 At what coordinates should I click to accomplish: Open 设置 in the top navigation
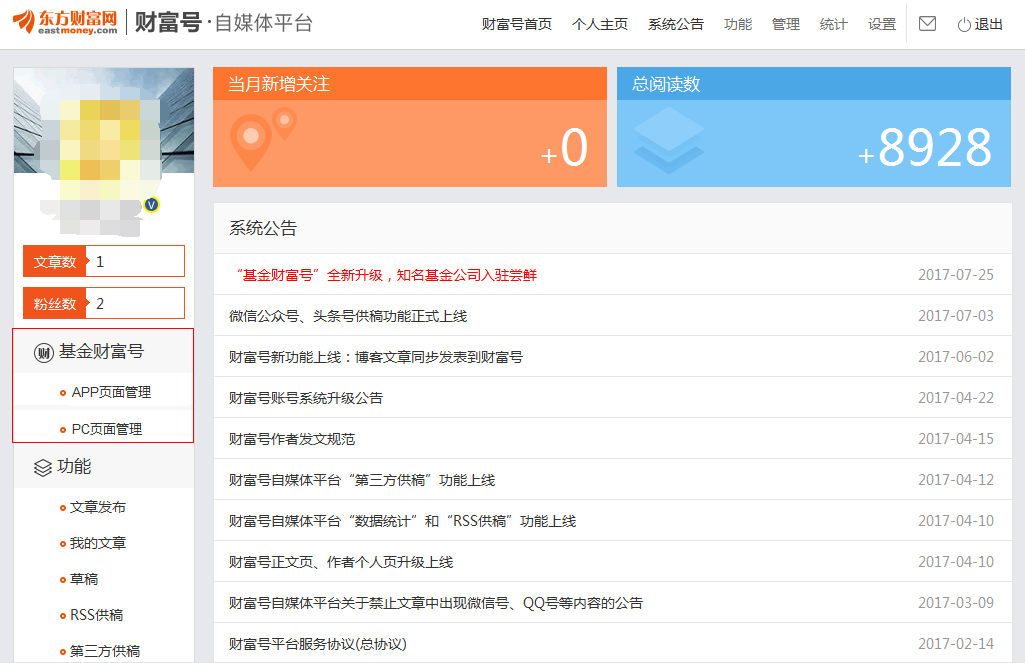point(882,24)
